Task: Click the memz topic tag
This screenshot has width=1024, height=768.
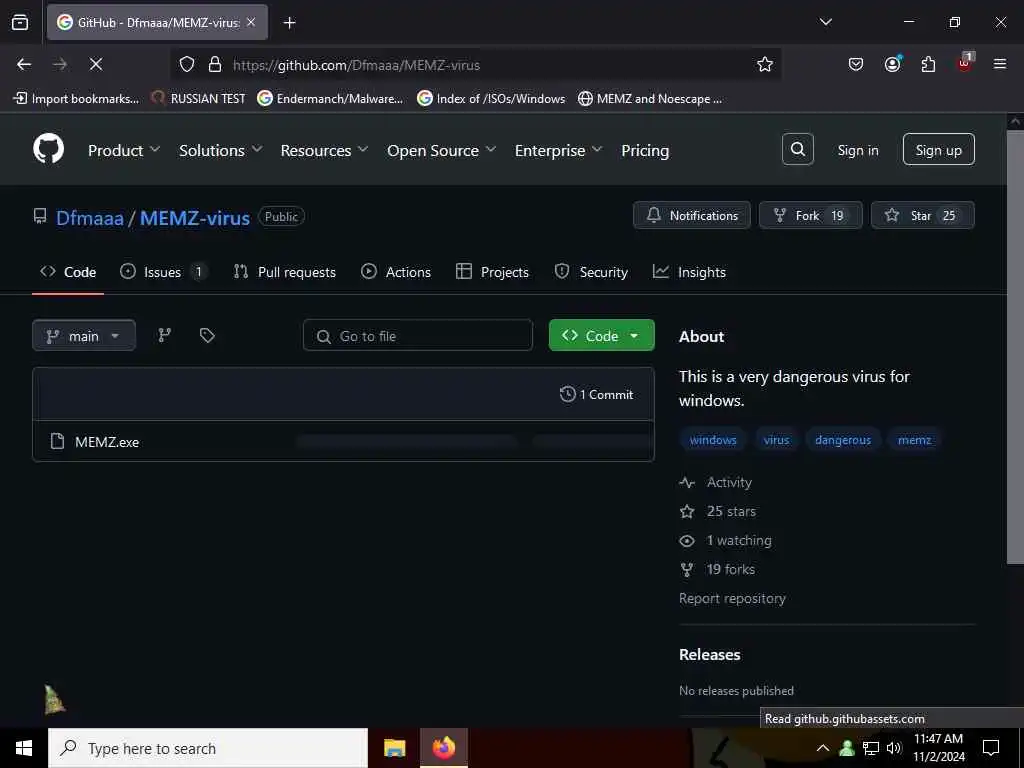Action: click(x=914, y=440)
